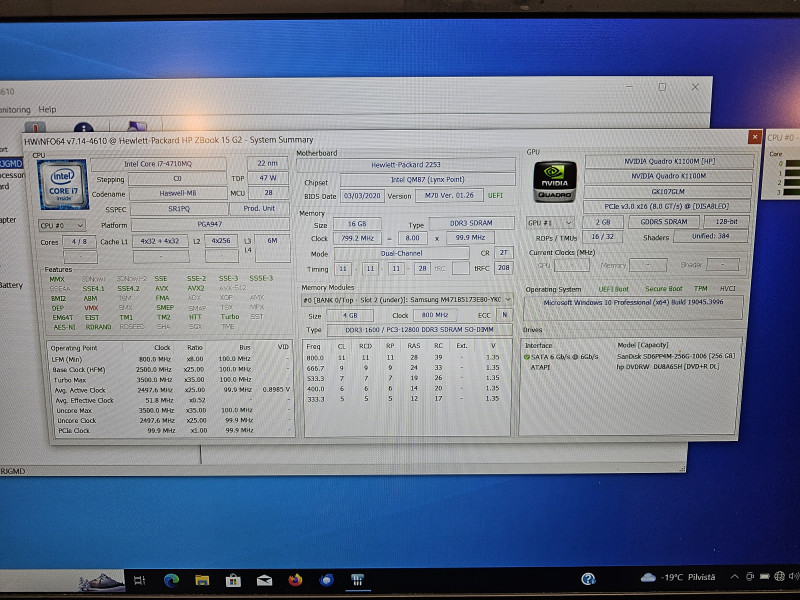
Task: Expand the Memory Modules slot dropdown
Action: coord(406,300)
